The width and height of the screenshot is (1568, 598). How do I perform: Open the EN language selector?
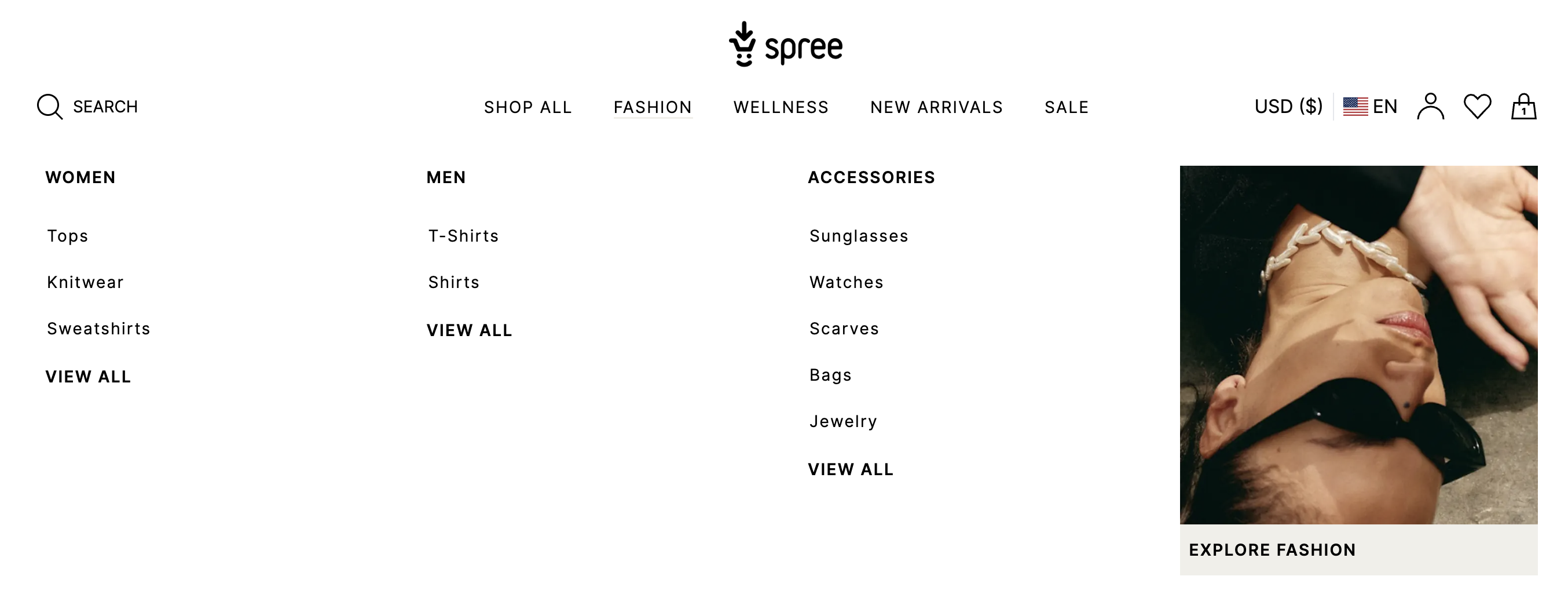1385,107
